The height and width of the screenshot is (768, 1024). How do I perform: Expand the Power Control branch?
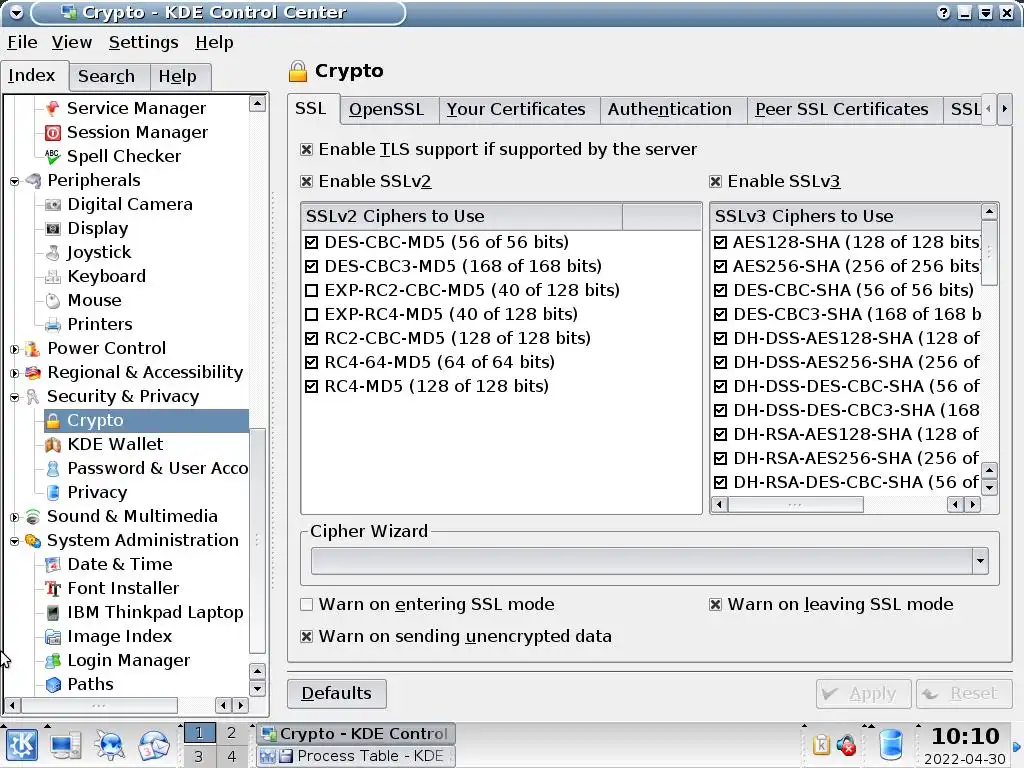coord(14,349)
